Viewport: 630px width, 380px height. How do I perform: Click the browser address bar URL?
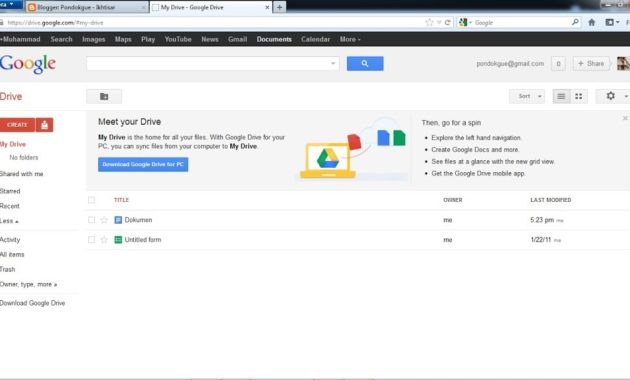point(55,23)
